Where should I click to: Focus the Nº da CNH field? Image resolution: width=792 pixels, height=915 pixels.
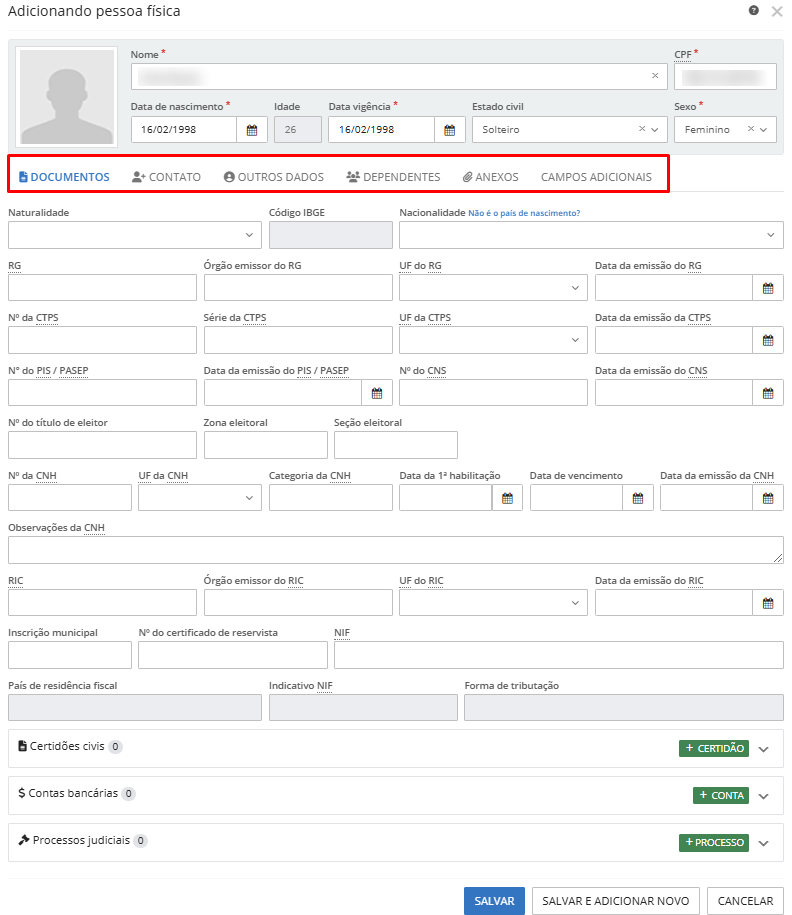coord(69,498)
